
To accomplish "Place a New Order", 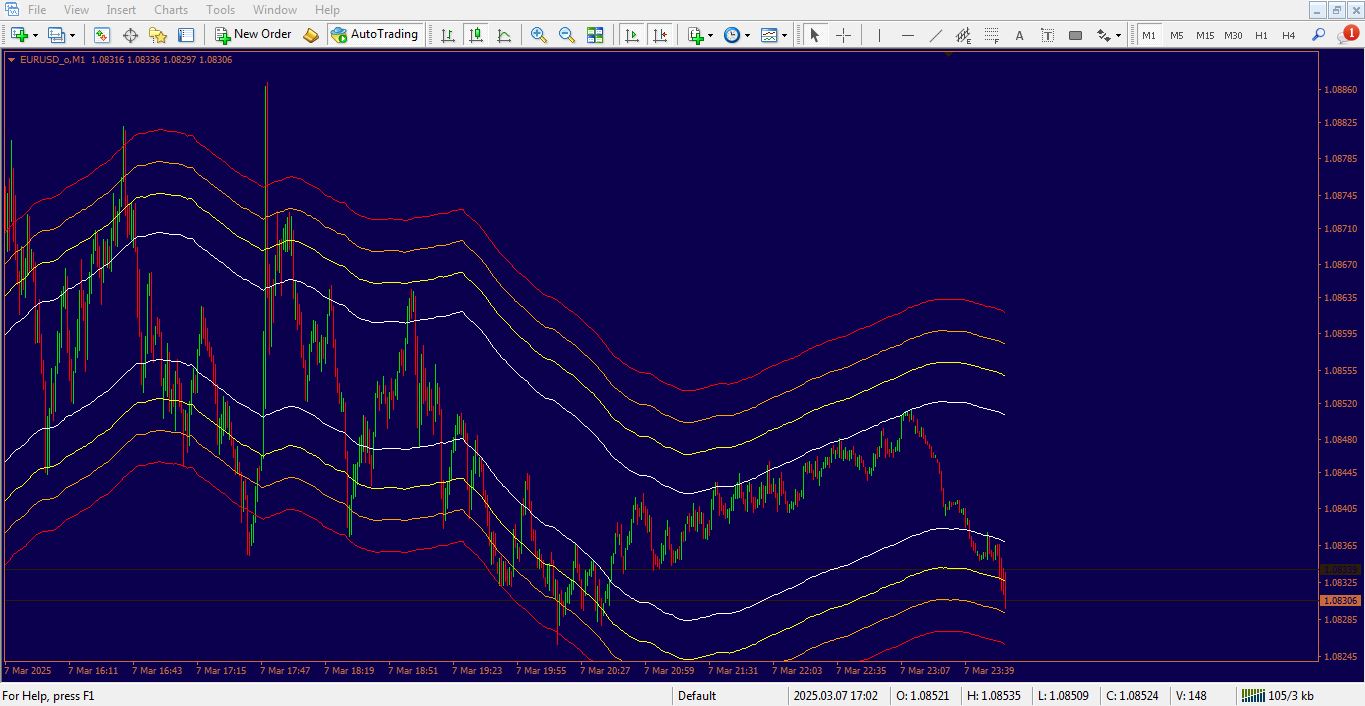I will [253, 33].
